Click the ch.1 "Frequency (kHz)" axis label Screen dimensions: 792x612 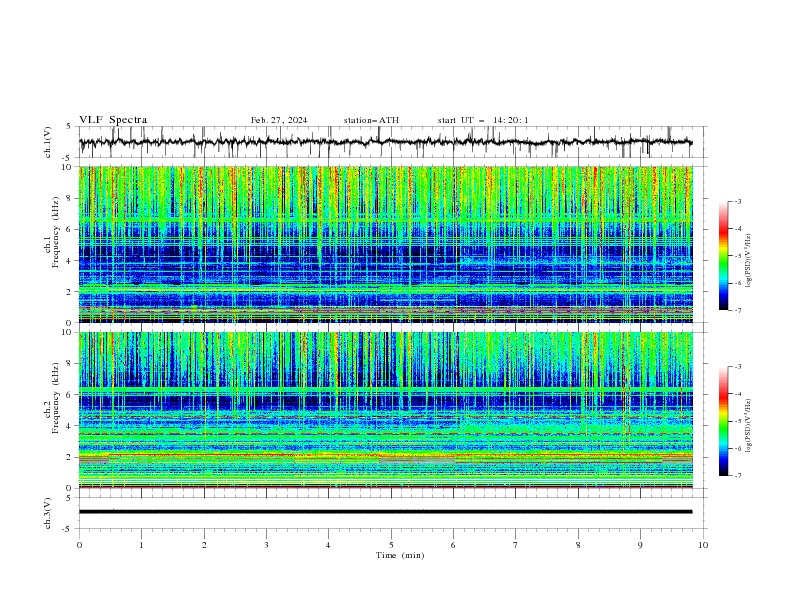coord(56,232)
